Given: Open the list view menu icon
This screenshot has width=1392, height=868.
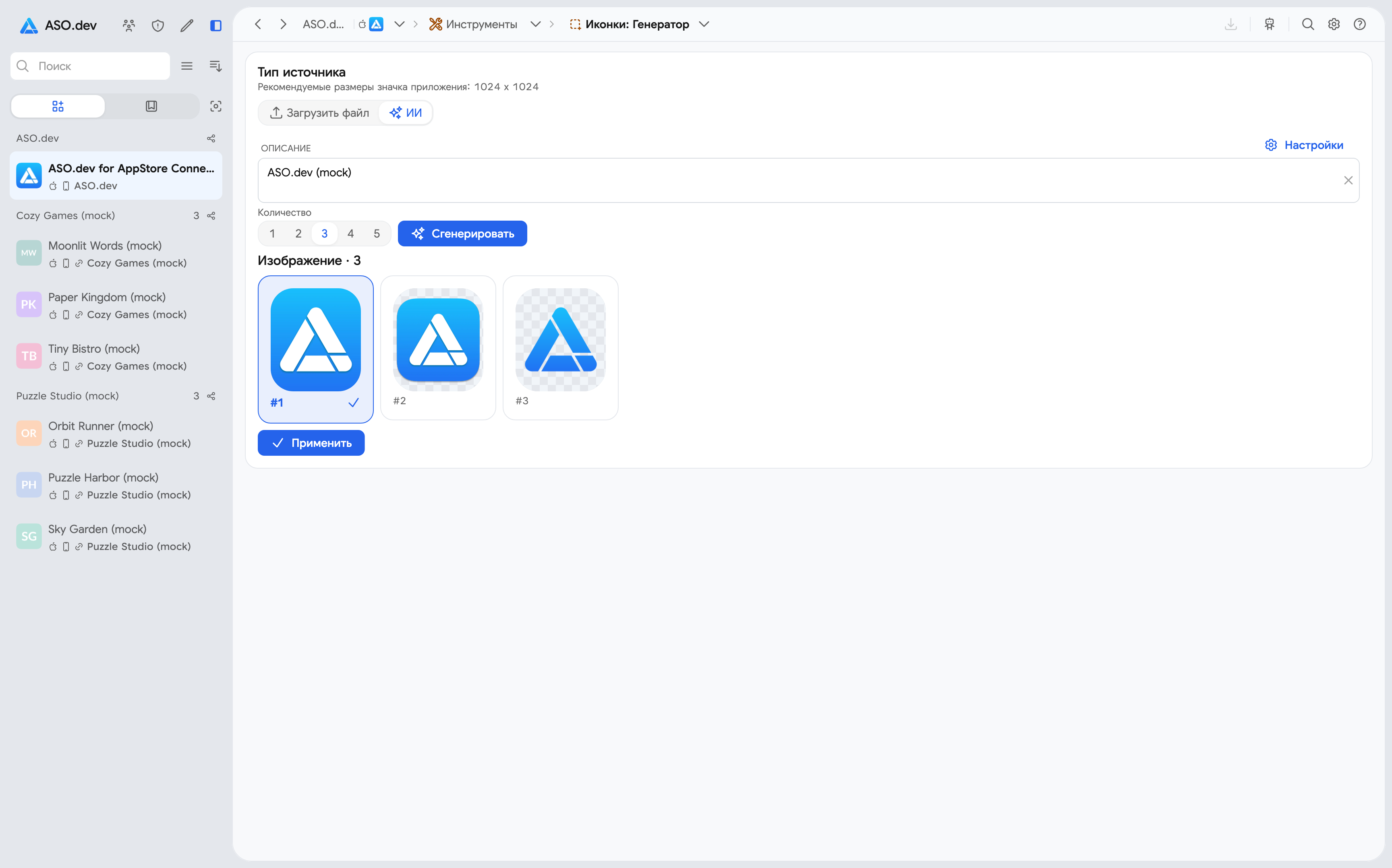Looking at the screenshot, I should pos(186,66).
